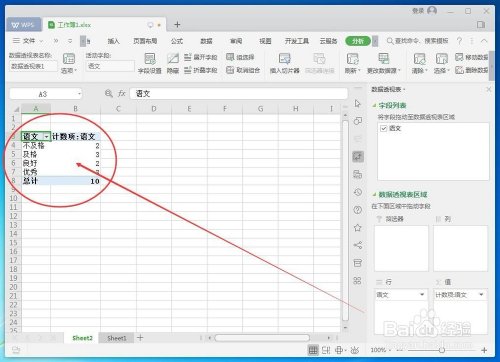This screenshot has height=362, width=500.
Task: Switch to the 公式 ribbon tab
Action: [x=177, y=41]
